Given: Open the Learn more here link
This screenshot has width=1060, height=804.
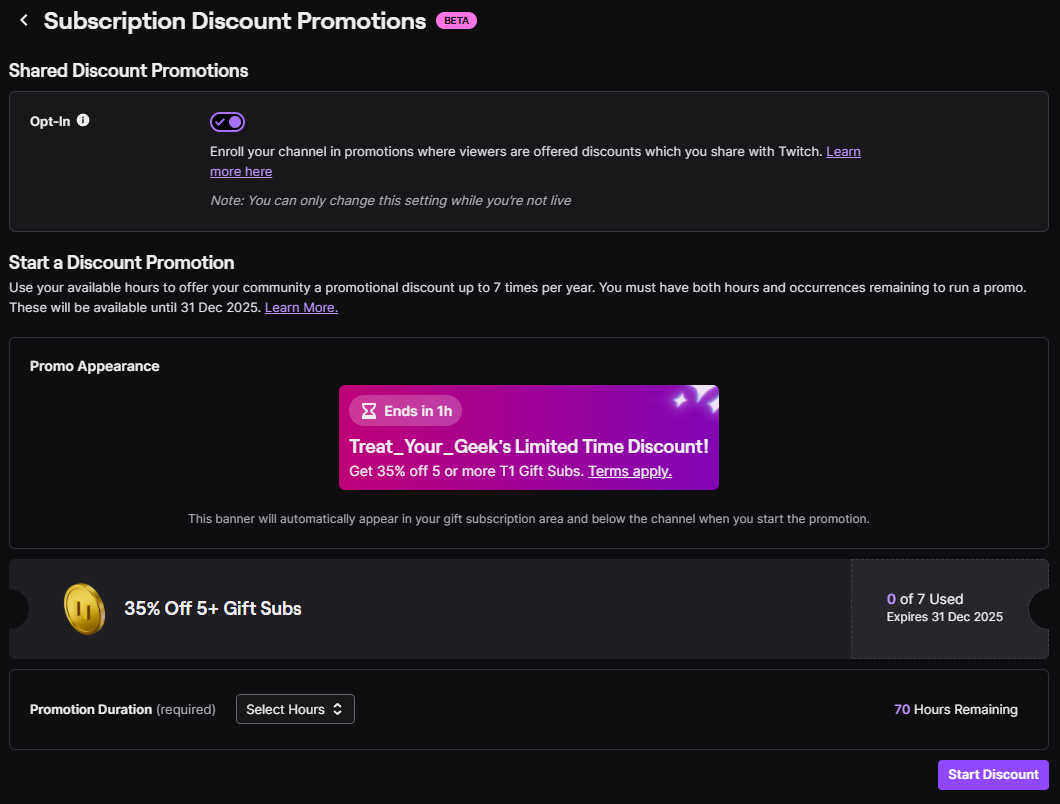Looking at the screenshot, I should 240,171.
